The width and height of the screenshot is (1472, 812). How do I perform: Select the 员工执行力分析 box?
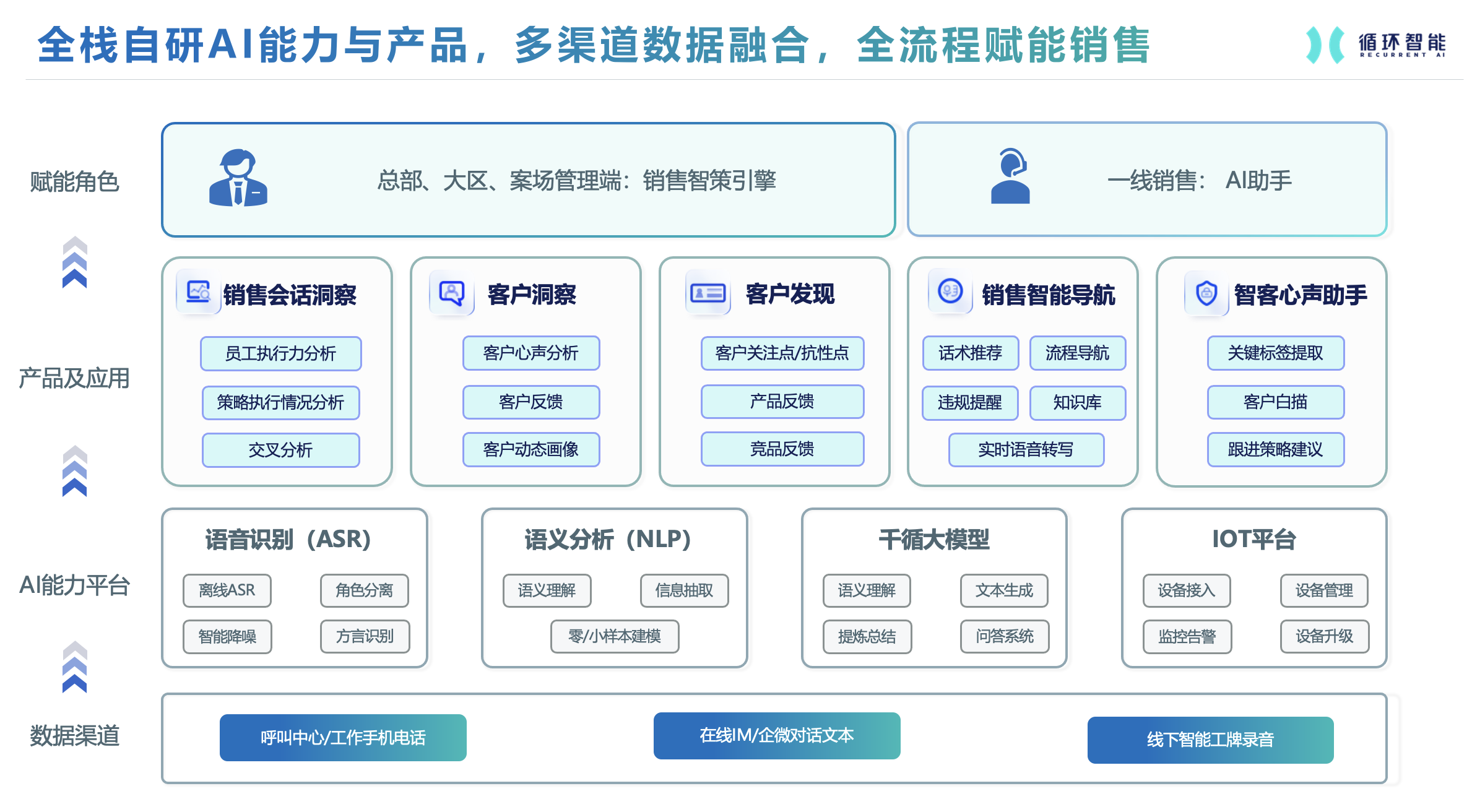tap(281, 353)
